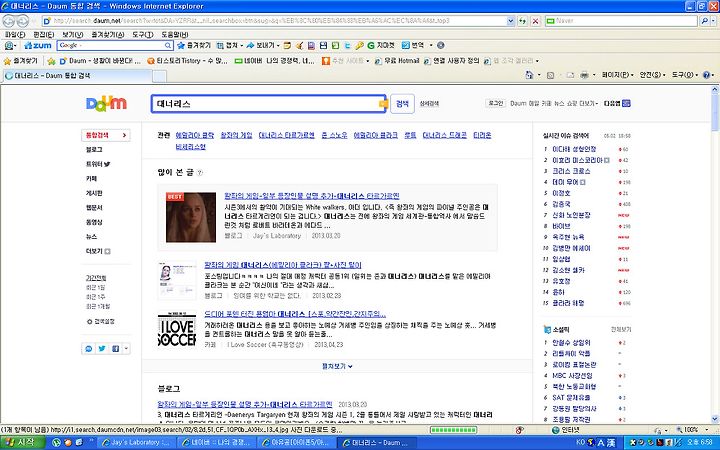Select the 대너리스 - Daum 통합 검색 browser tab
The image size is (720, 450).
[x=76, y=76]
